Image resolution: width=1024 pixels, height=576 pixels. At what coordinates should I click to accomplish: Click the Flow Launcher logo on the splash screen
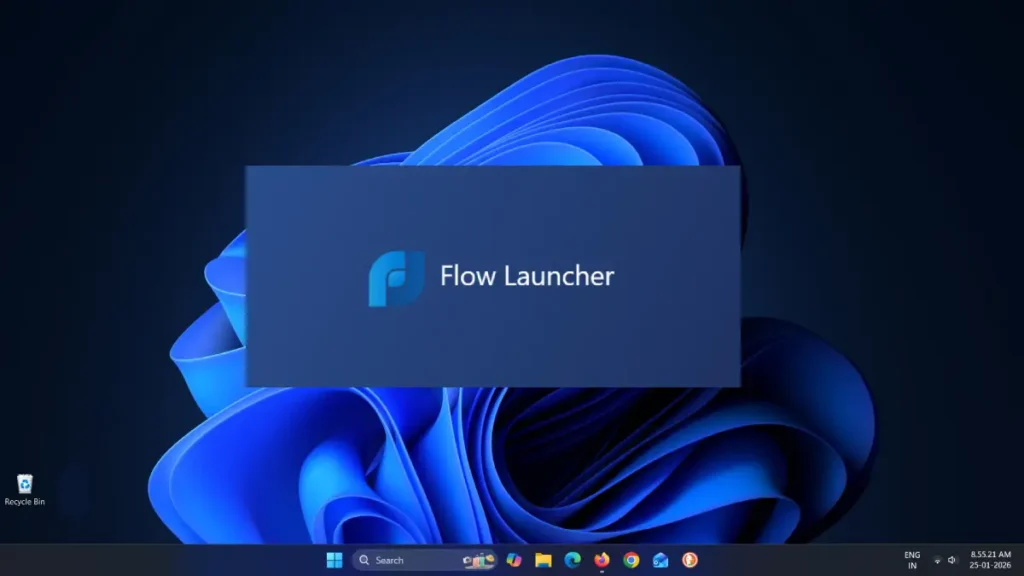tap(393, 276)
